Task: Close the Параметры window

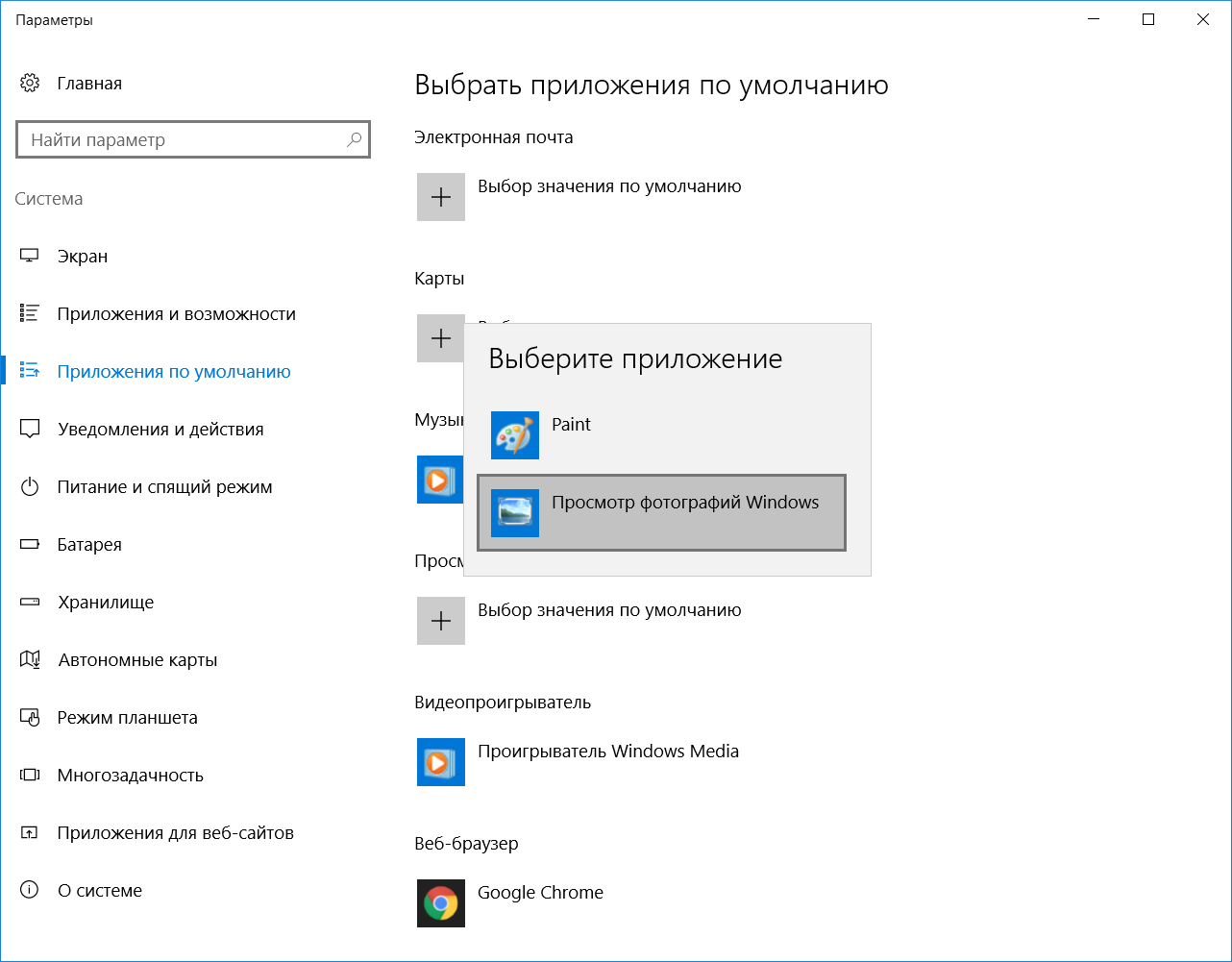Action: (1203, 19)
